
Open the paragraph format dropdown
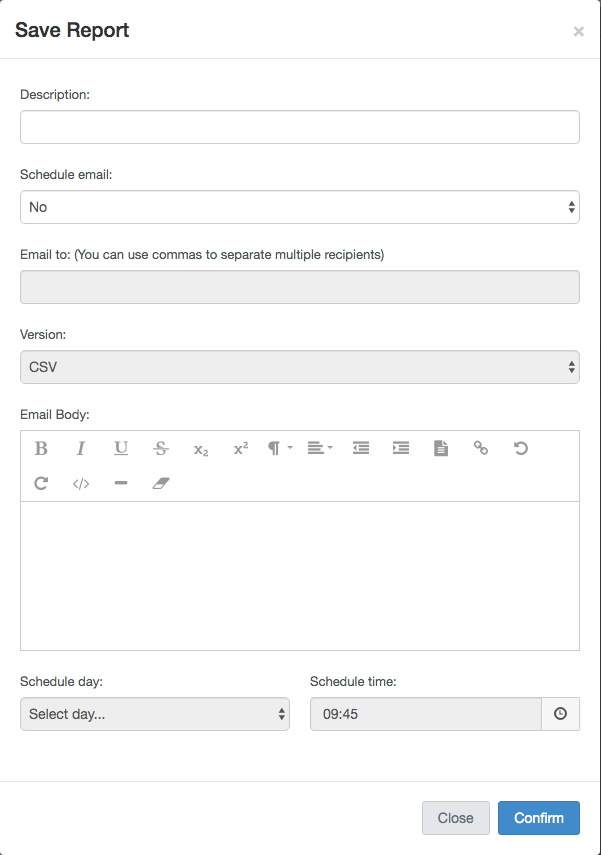pyautogui.click(x=280, y=449)
